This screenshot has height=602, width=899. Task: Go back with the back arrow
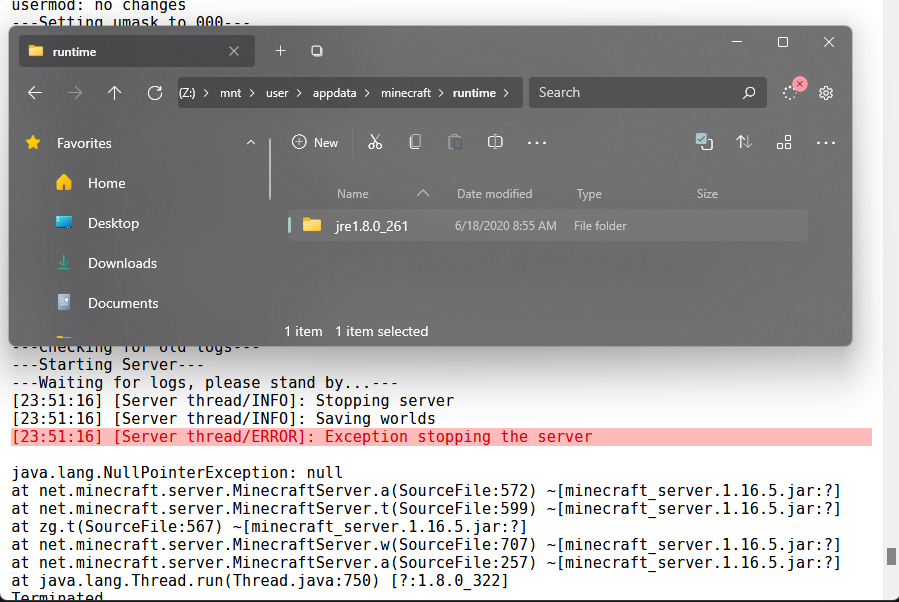coord(35,93)
